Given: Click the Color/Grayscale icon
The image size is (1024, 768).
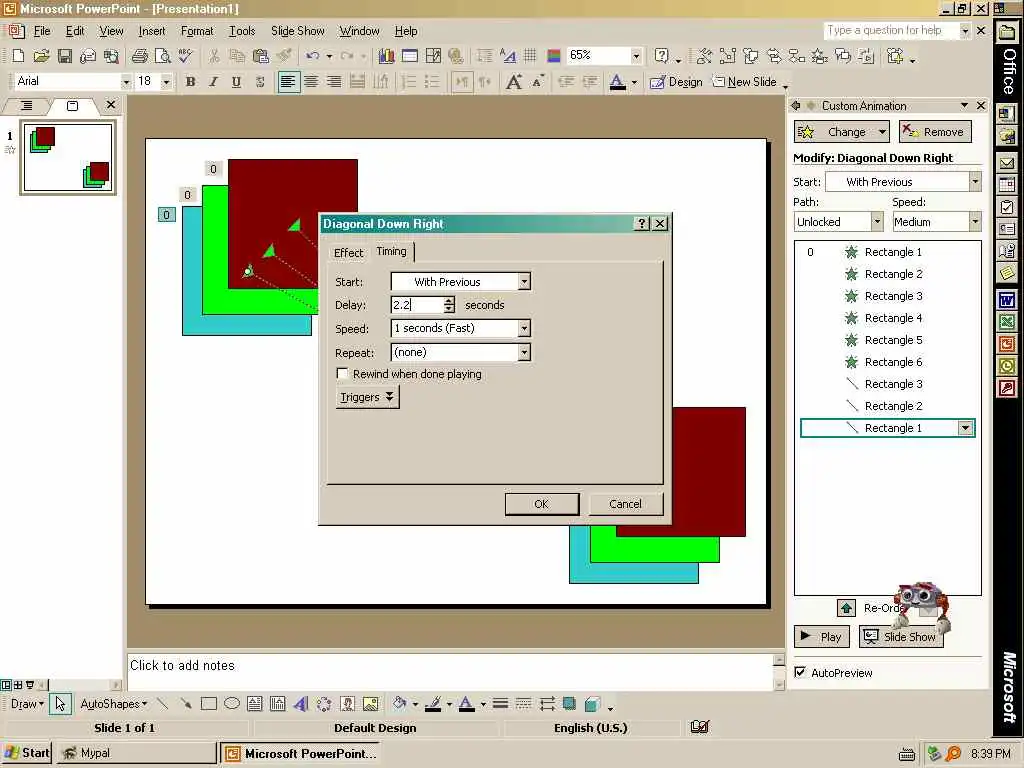Looking at the screenshot, I should click(554, 56).
